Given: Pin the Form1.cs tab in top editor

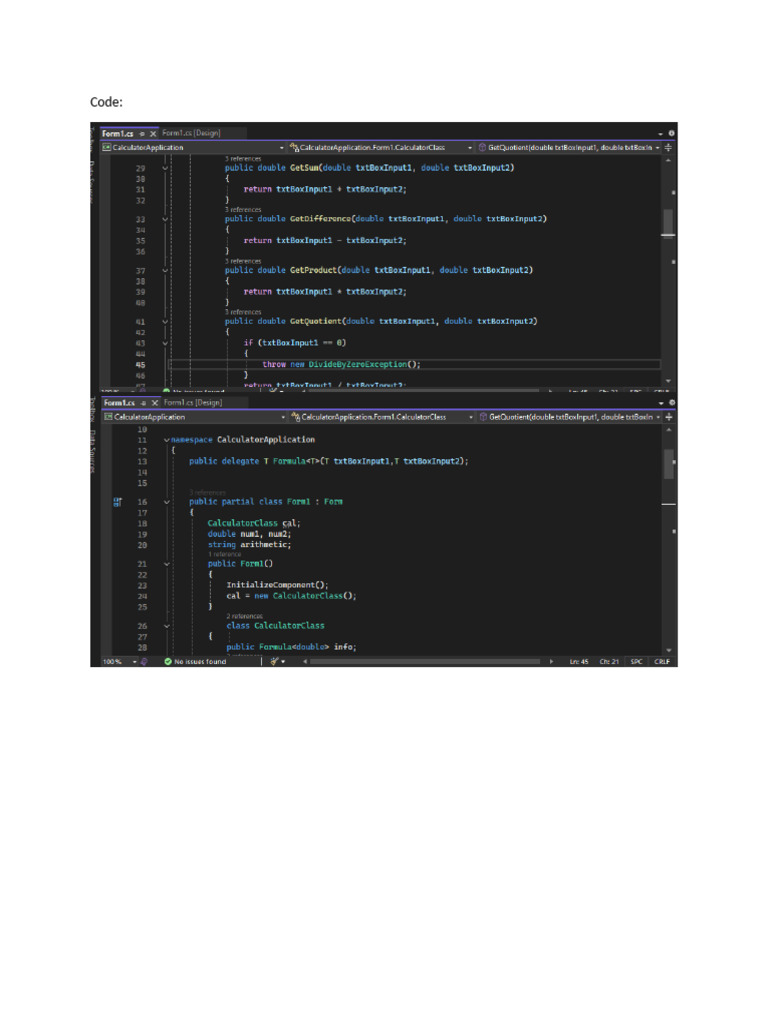Looking at the screenshot, I should point(142,133).
